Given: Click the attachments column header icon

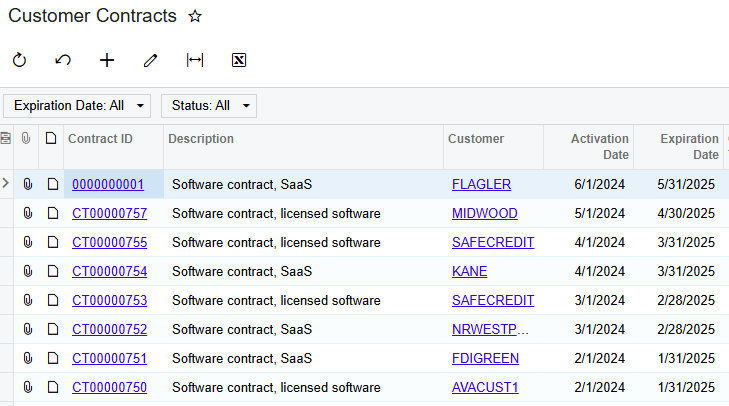Looking at the screenshot, I should point(26,138).
